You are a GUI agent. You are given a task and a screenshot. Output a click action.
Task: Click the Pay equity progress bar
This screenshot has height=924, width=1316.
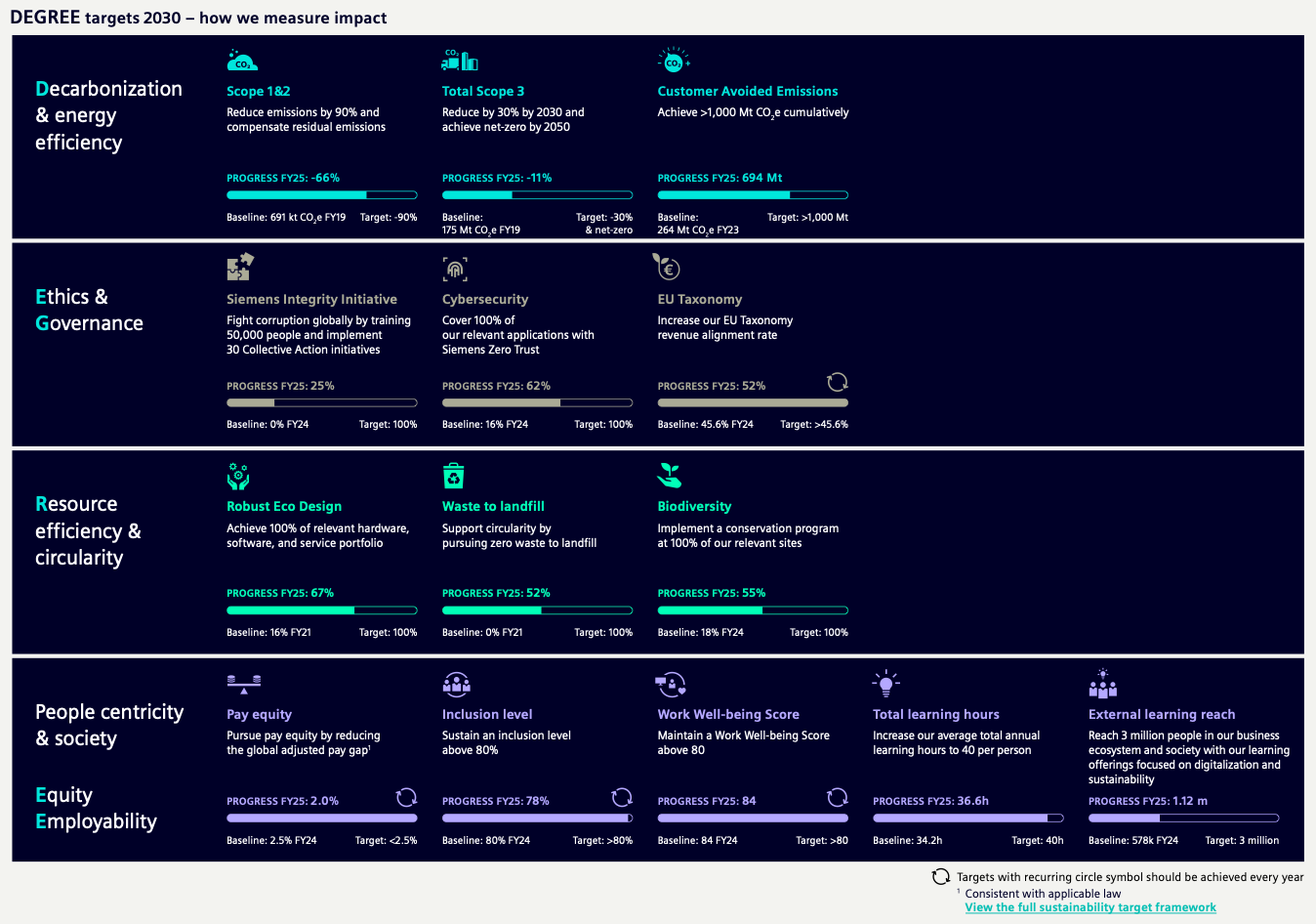click(x=322, y=819)
